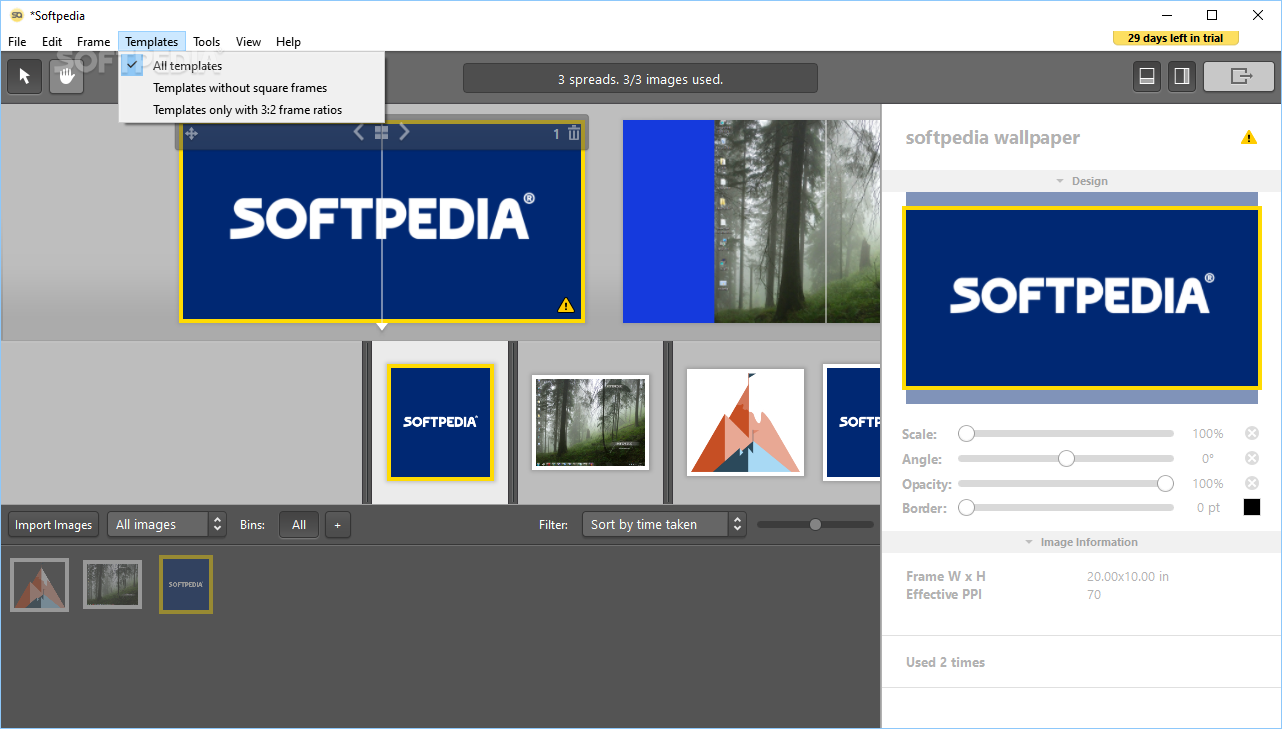Viewport: 1282px width, 729px height.
Task: Click the Effective PPI value 70
Action: coord(1094,594)
